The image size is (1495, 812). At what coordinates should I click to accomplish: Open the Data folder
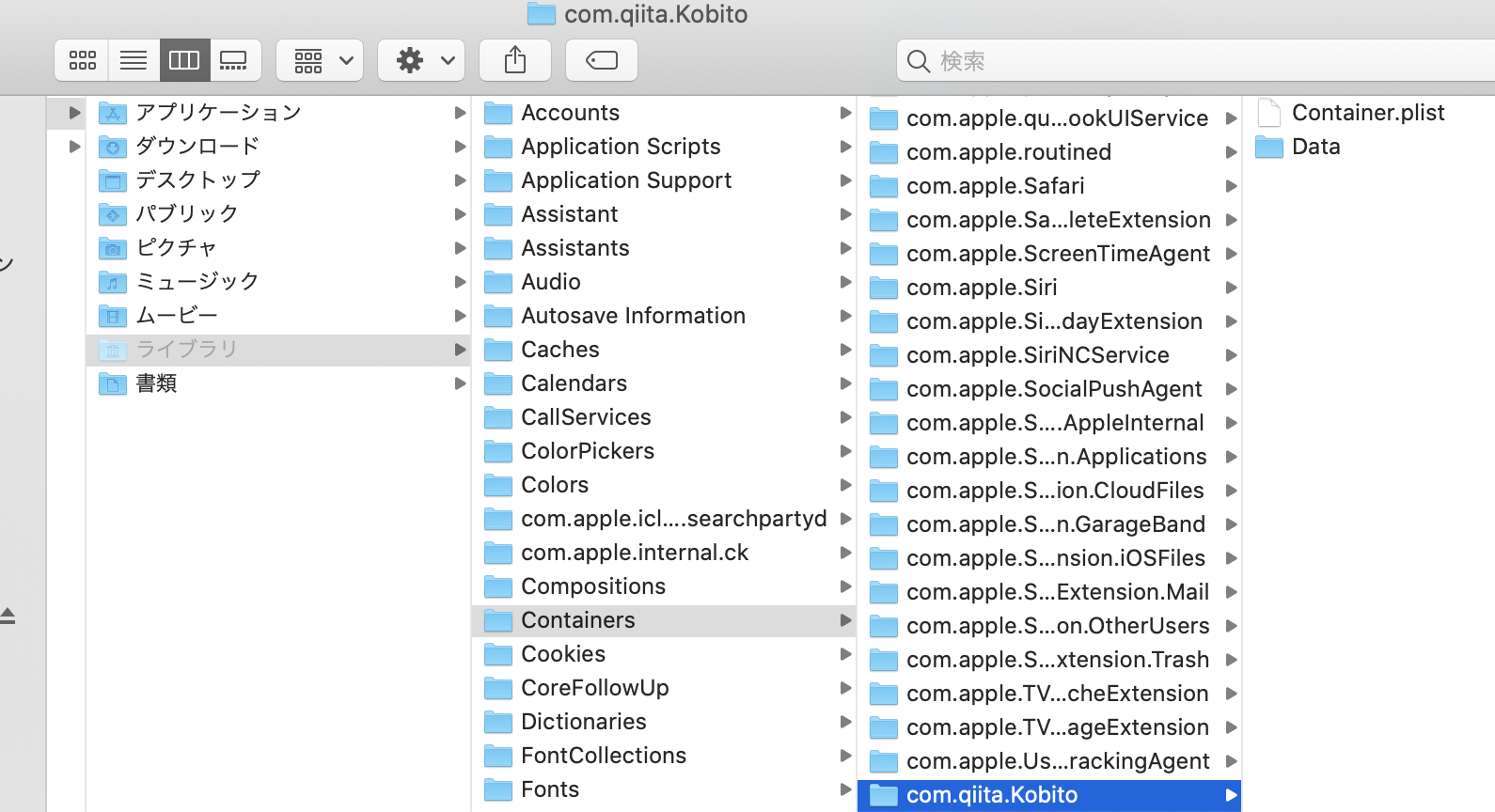(1369, 147)
